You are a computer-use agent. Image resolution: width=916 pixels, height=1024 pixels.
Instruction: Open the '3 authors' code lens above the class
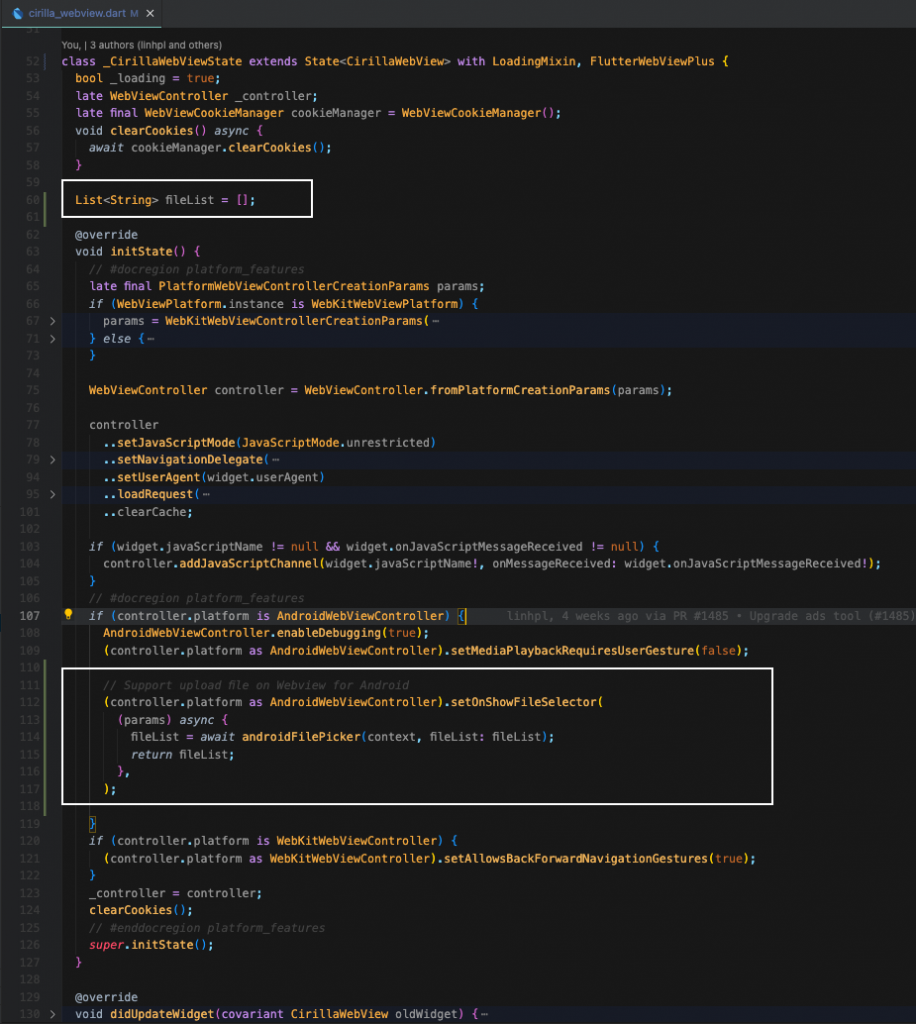point(141,45)
